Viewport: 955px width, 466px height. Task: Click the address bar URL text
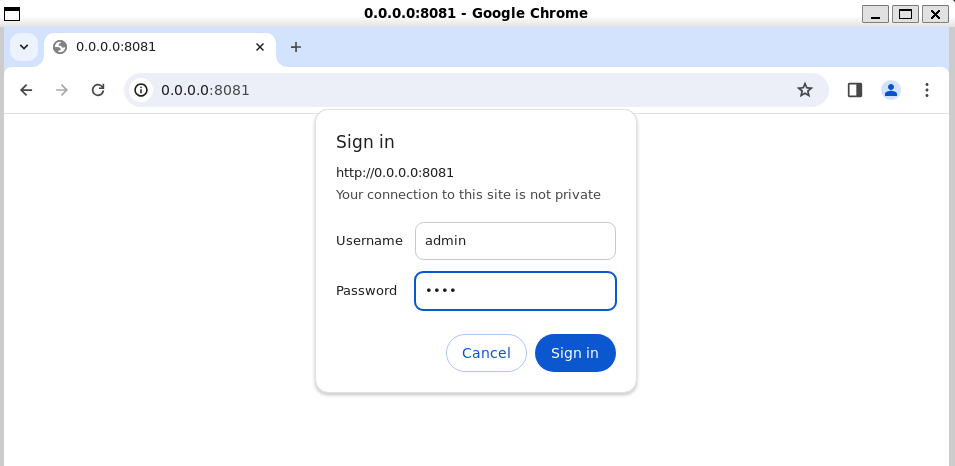coord(205,90)
